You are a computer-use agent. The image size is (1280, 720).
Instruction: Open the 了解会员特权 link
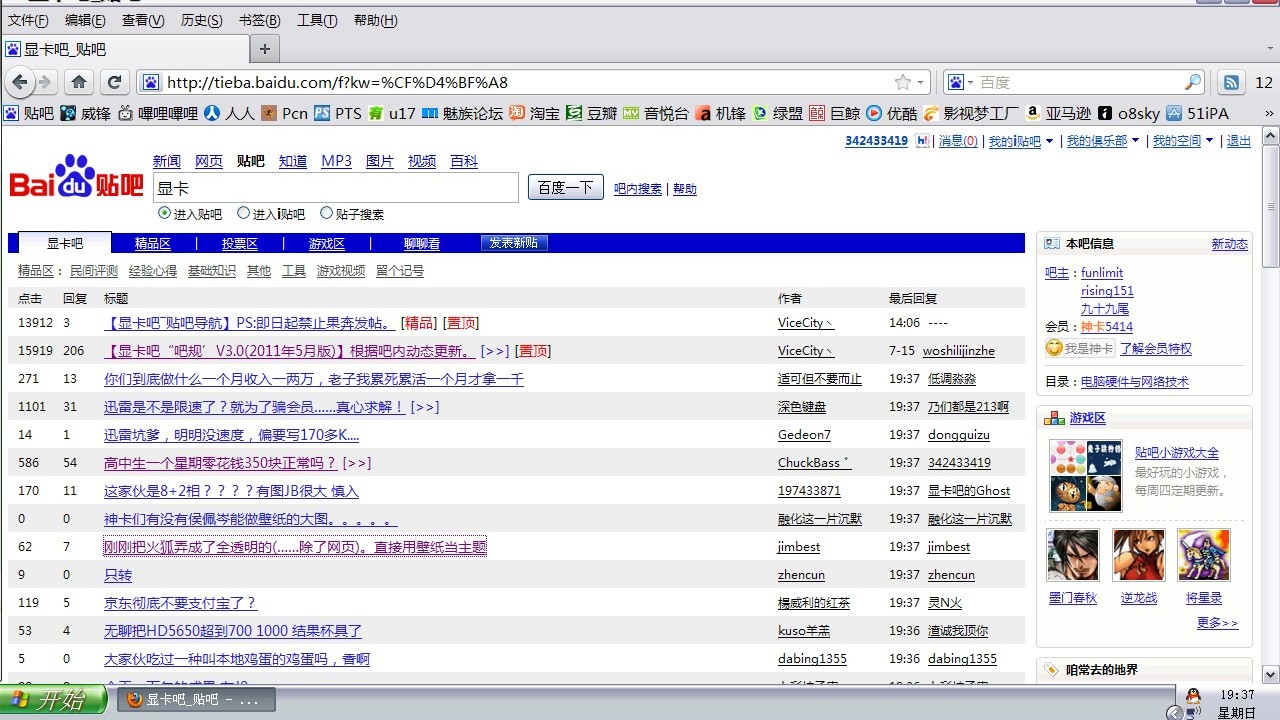(x=1156, y=349)
